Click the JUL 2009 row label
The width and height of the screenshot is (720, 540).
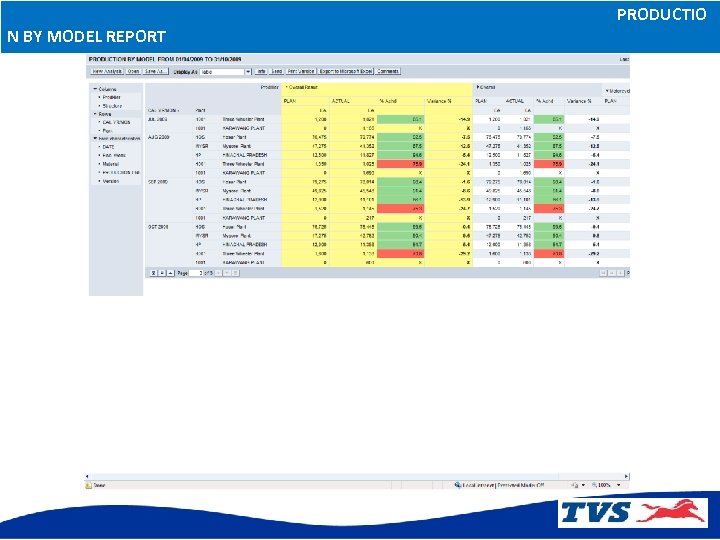pos(158,119)
